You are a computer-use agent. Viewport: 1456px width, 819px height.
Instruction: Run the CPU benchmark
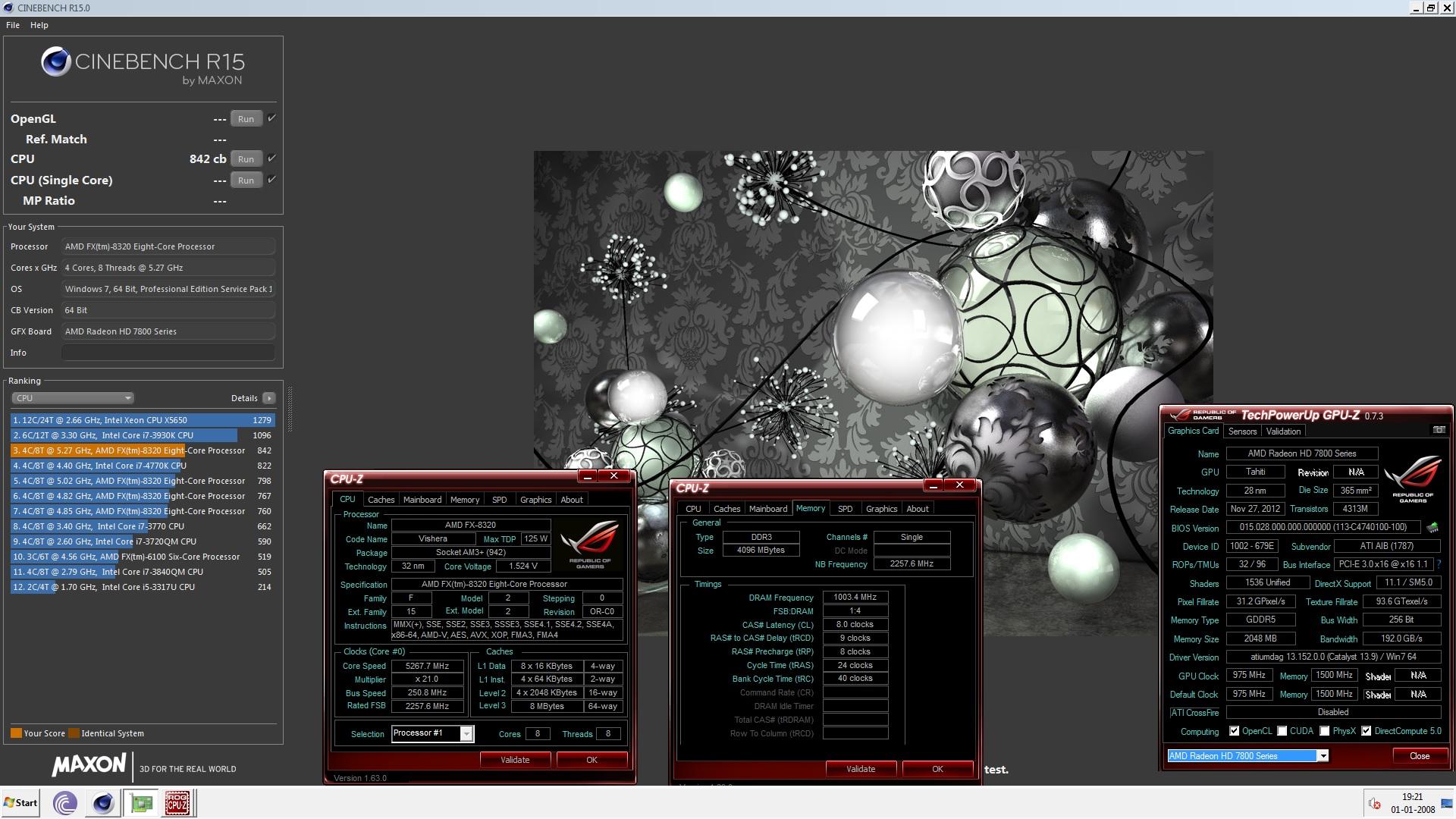click(x=246, y=158)
